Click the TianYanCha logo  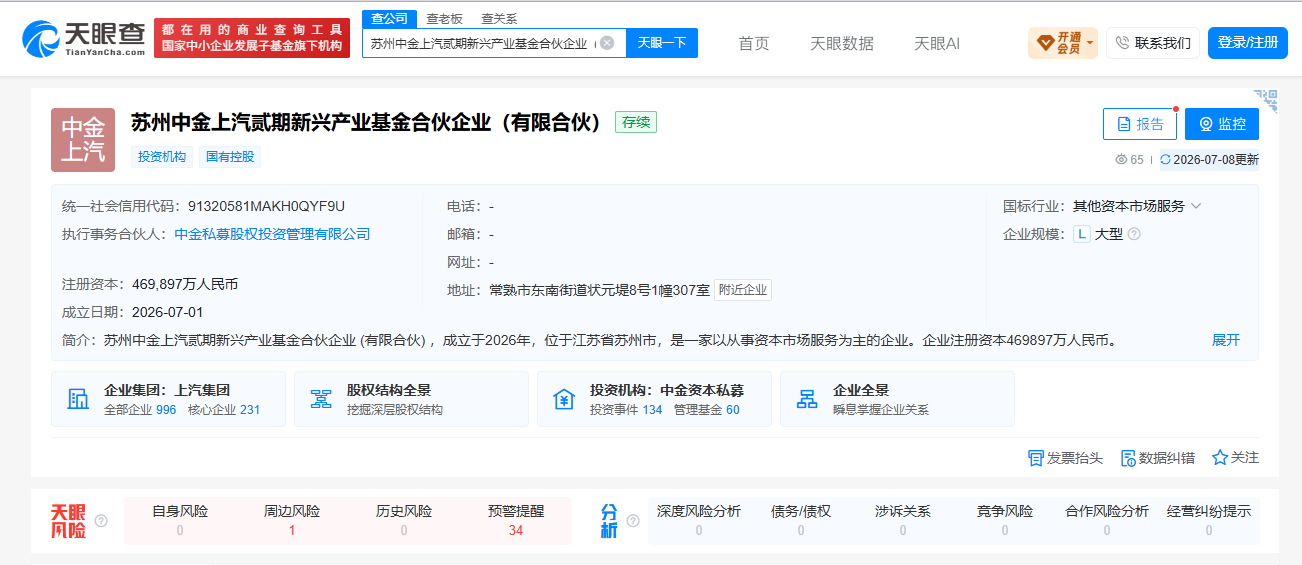coord(84,38)
